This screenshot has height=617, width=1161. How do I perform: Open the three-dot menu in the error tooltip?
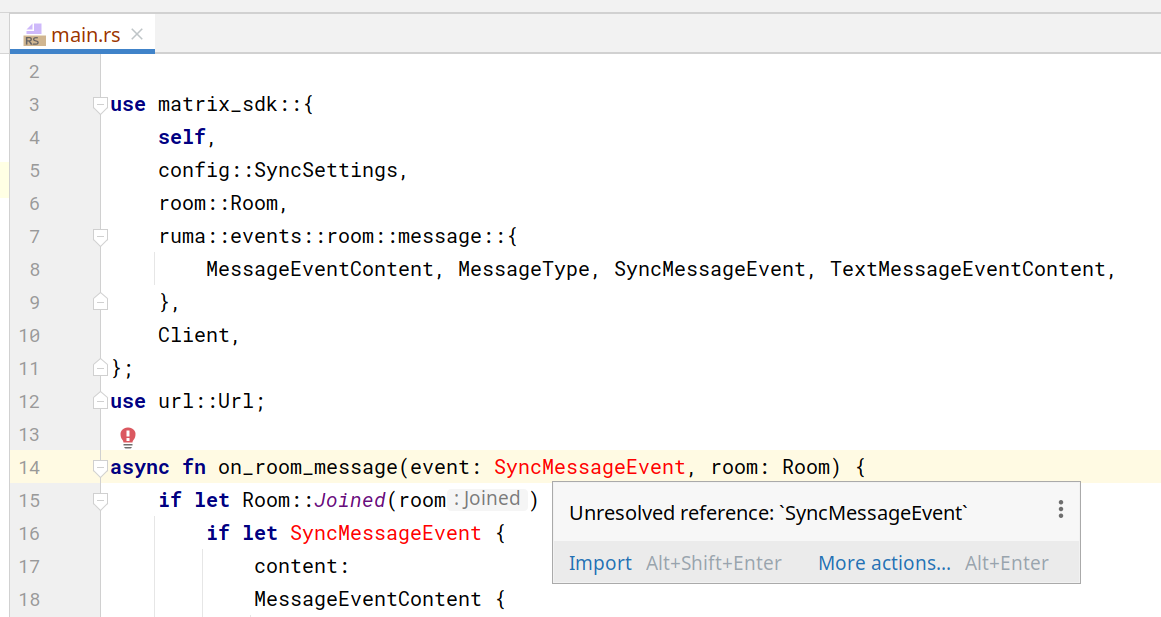pyautogui.click(x=1059, y=509)
